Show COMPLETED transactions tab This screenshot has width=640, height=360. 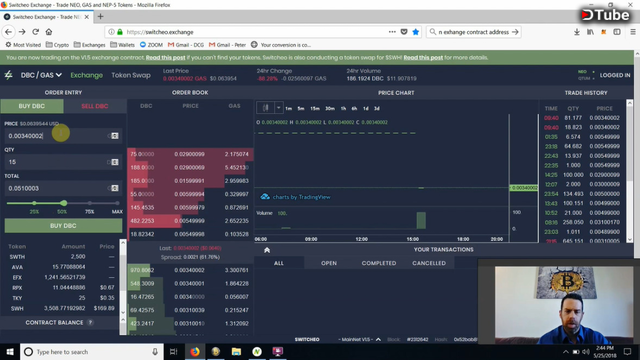[x=379, y=263]
